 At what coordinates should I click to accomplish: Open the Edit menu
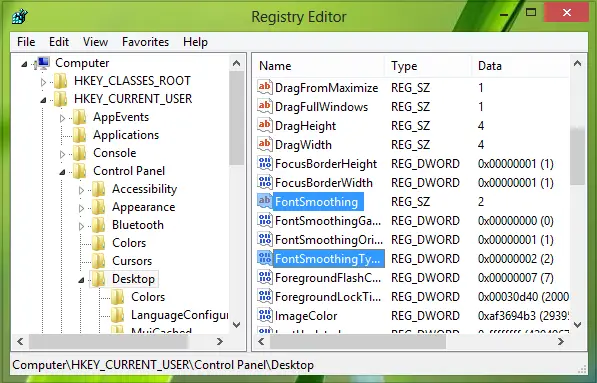click(x=59, y=42)
